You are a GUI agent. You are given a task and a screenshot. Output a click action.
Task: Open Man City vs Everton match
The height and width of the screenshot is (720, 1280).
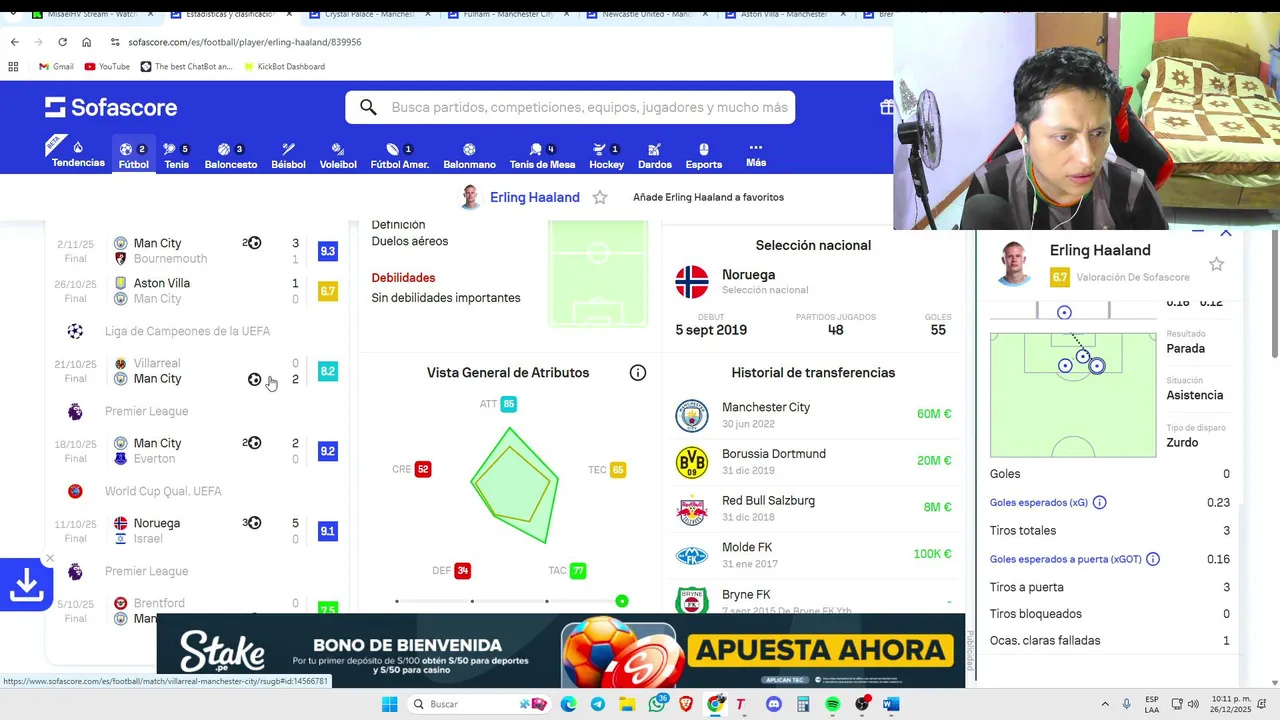(196, 451)
